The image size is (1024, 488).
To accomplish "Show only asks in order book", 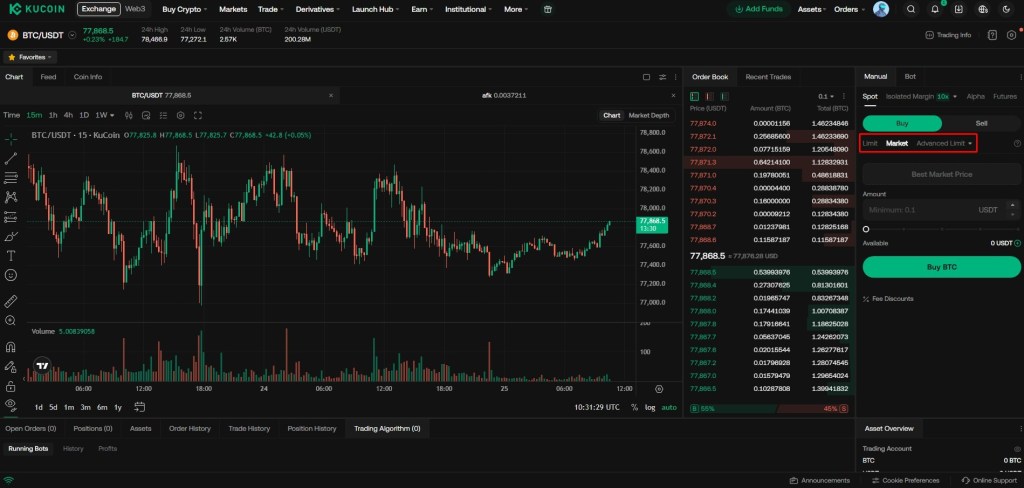I will coord(709,96).
